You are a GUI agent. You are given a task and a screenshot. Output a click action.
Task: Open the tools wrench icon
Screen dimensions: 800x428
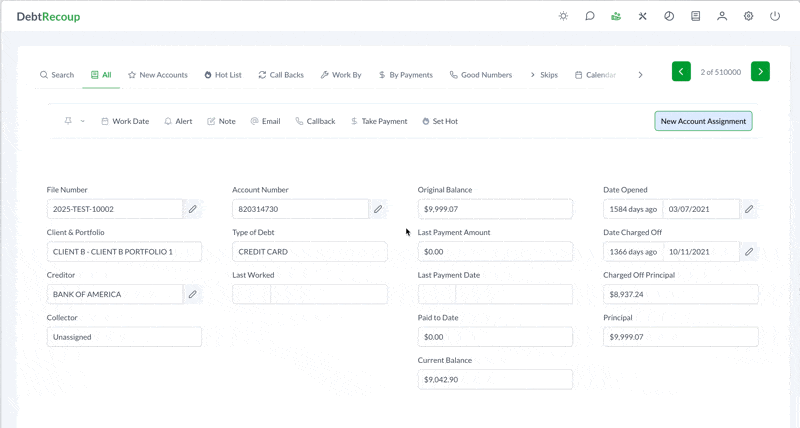(x=643, y=16)
